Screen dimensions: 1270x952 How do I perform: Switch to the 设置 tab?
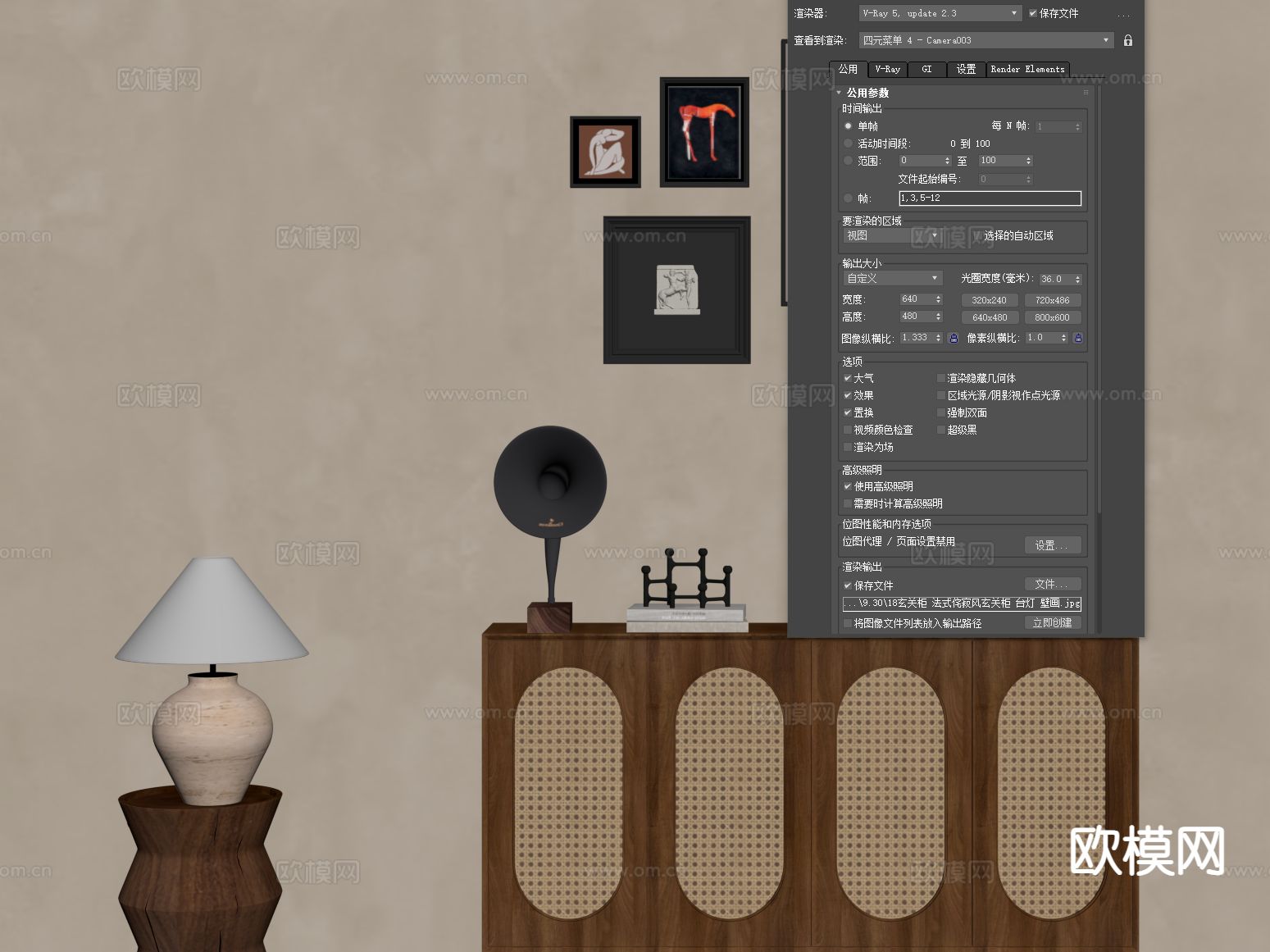tap(966, 69)
